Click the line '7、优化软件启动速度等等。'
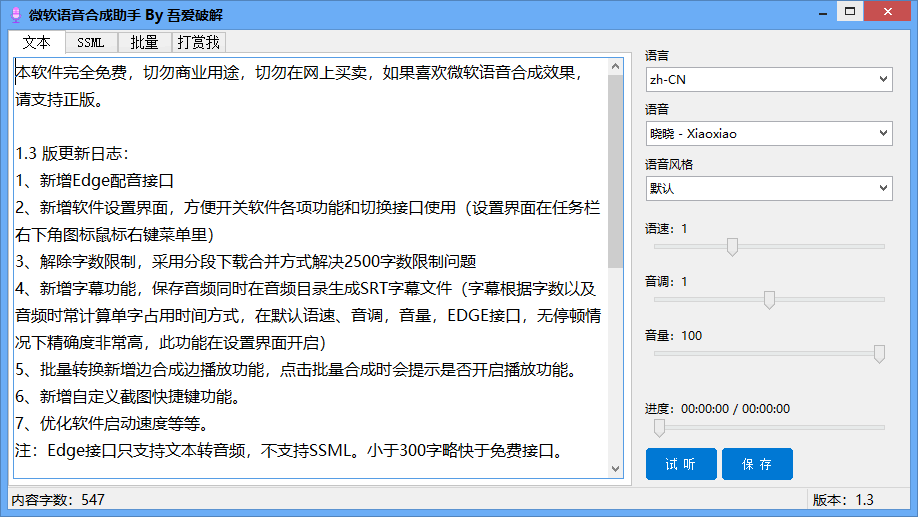This screenshot has width=918, height=517. [112, 423]
